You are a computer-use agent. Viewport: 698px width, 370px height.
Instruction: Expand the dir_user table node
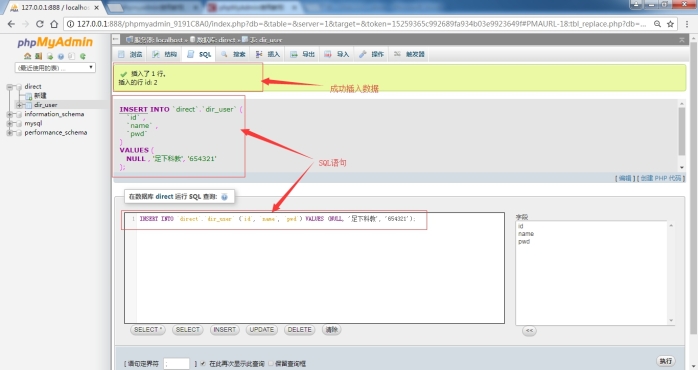click(x=19, y=105)
